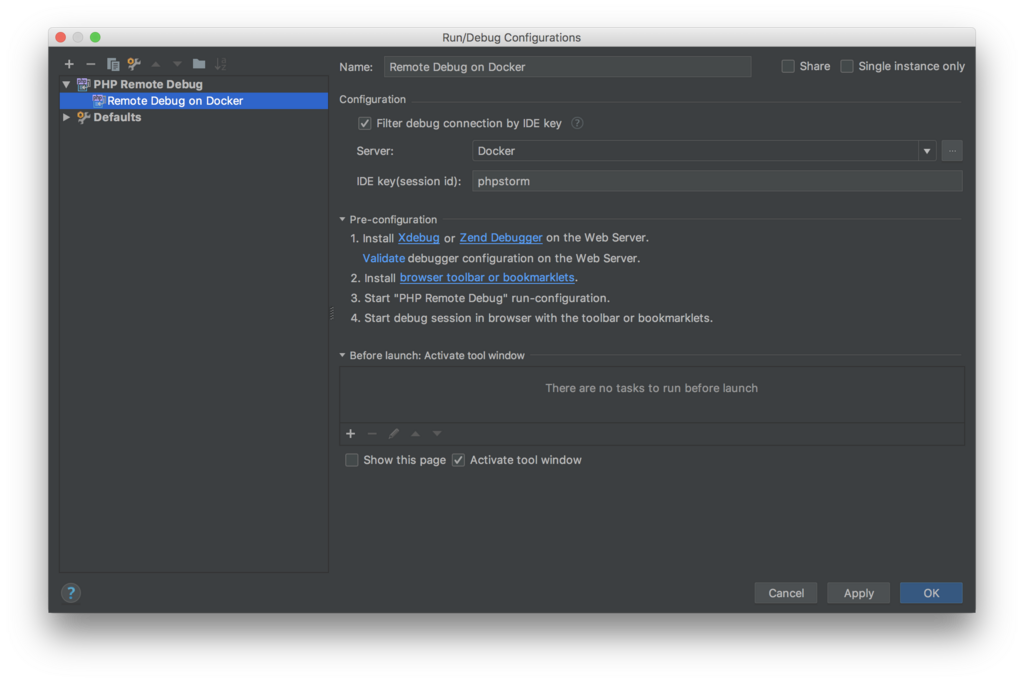
Task: Click step 3 Start PHP Remote Debug text
Action: pyautogui.click(x=487, y=298)
